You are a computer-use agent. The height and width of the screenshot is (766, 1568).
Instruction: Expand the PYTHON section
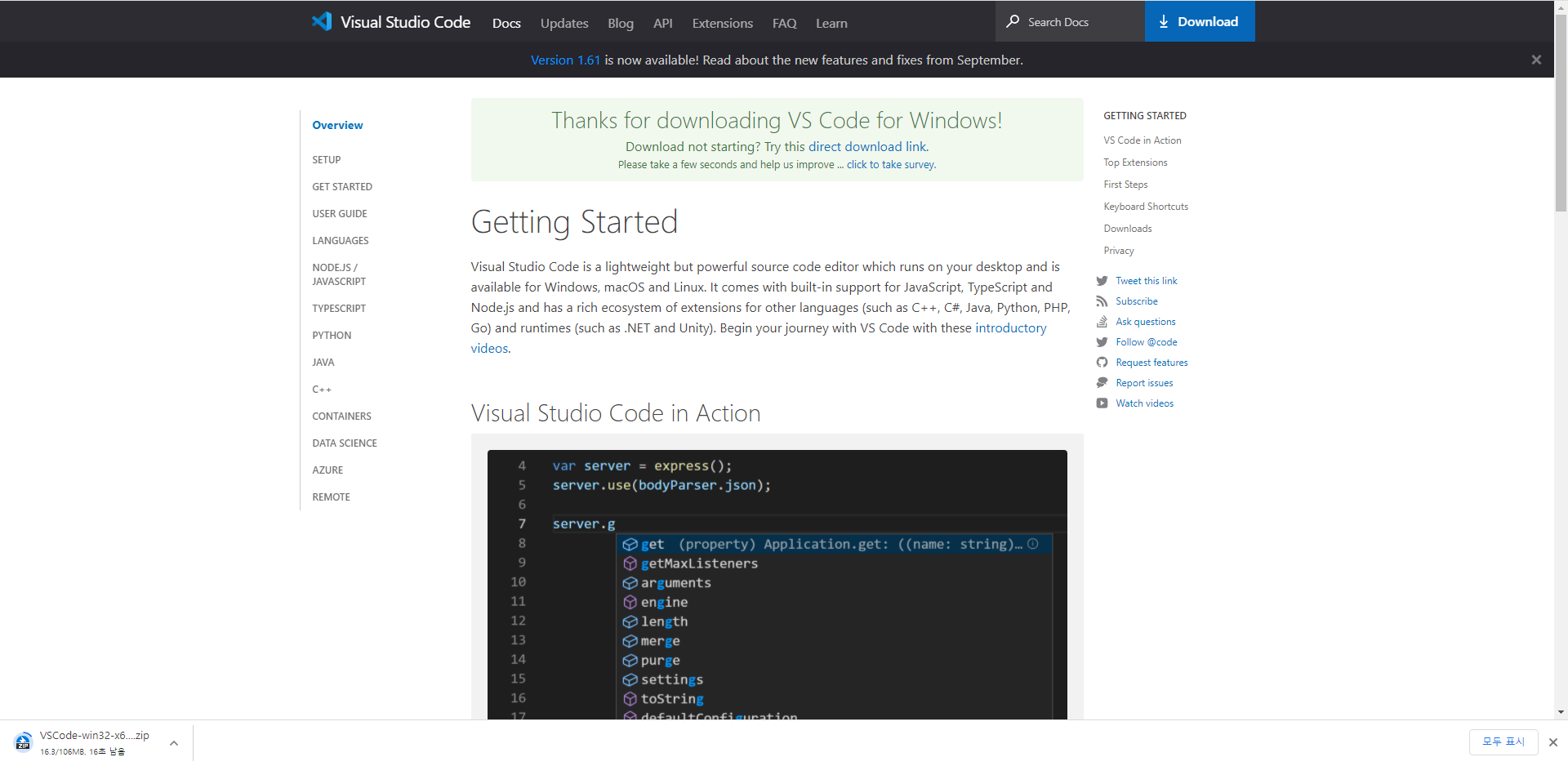pyautogui.click(x=332, y=336)
